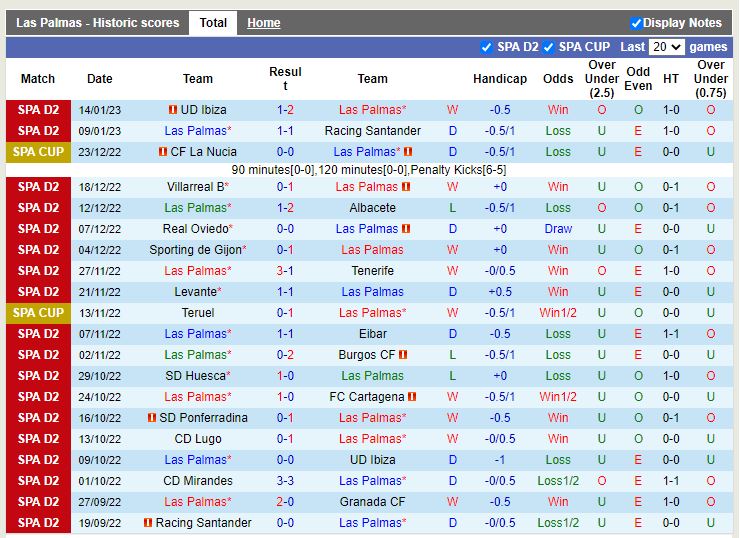Click the HT column header
The height and width of the screenshot is (538, 740).
click(x=671, y=78)
